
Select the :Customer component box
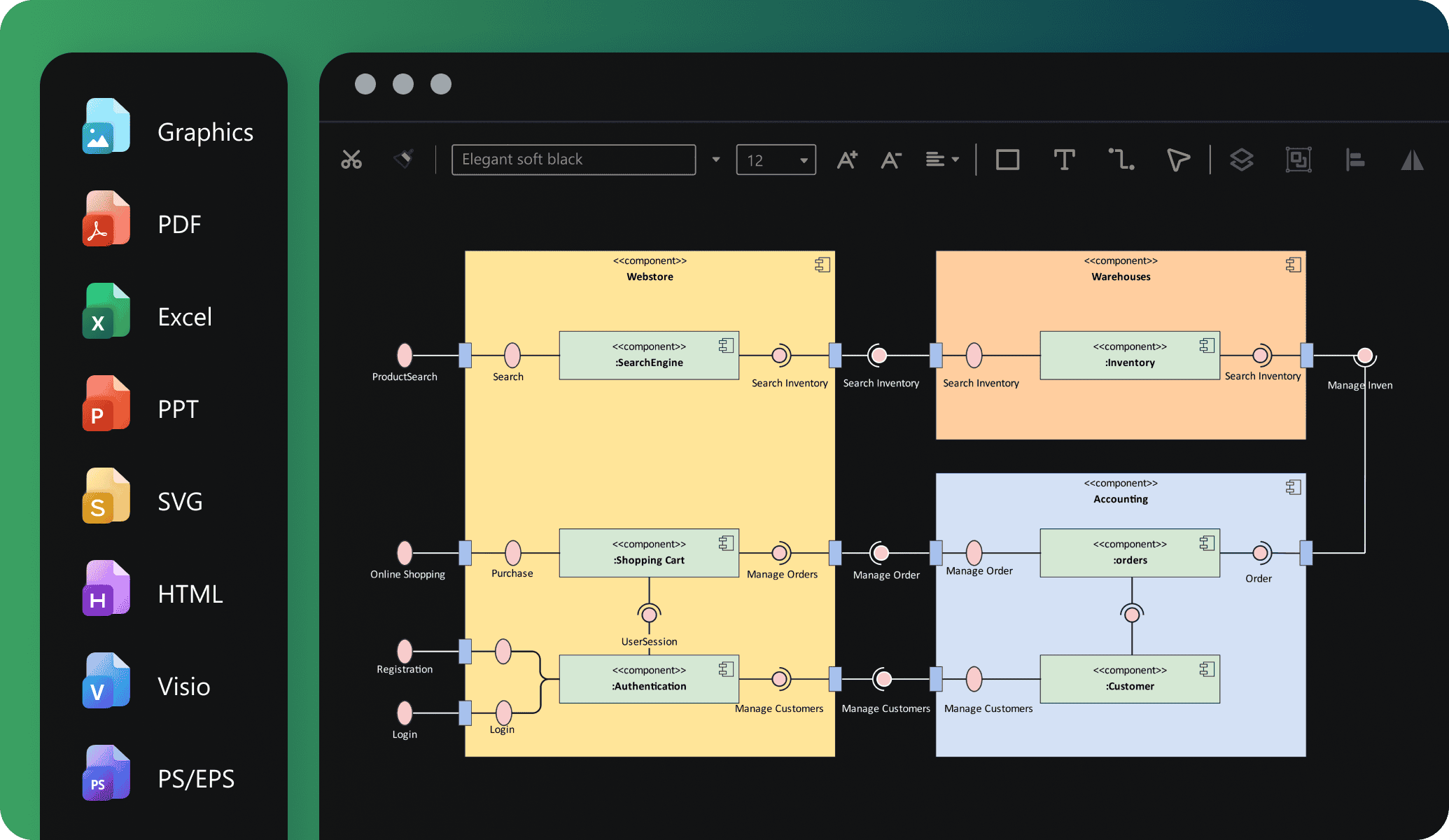pos(1130,679)
